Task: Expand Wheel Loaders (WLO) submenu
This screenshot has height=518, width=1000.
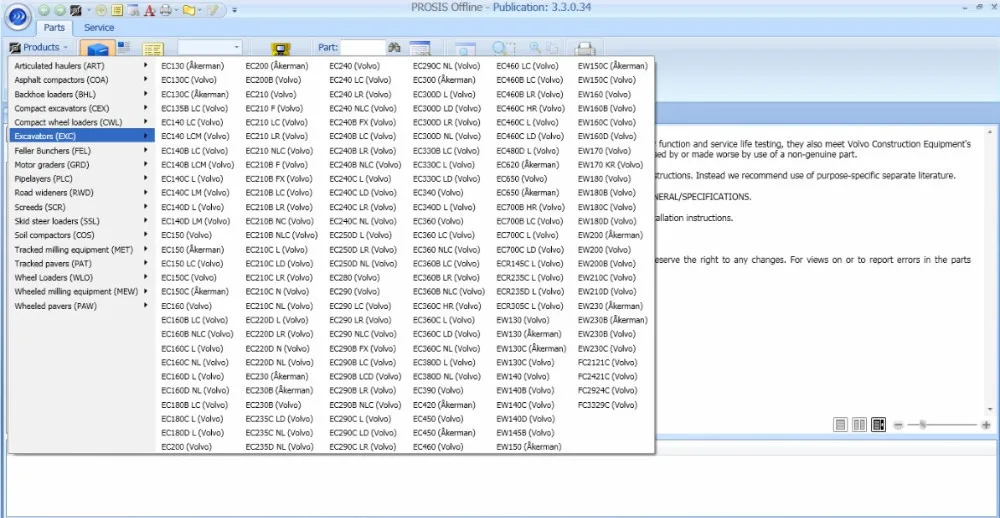Action: pyautogui.click(x=82, y=277)
